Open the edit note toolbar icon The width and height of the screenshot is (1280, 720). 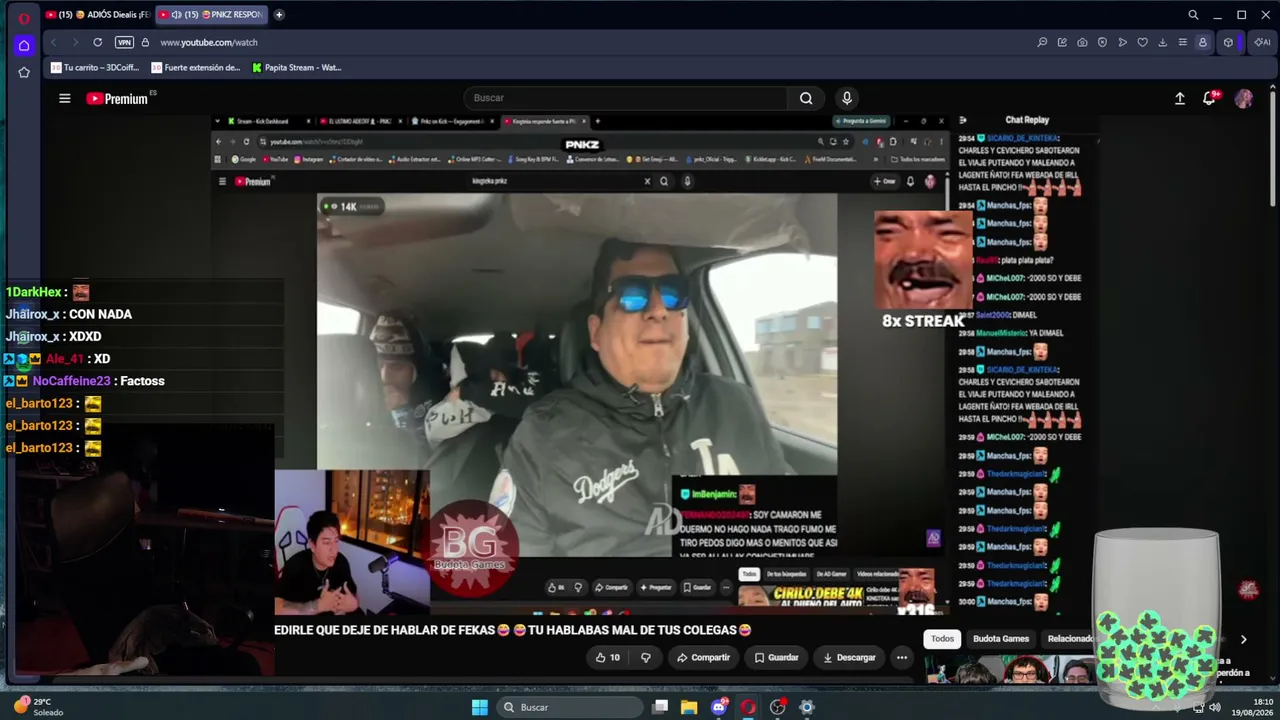pos(1062,42)
